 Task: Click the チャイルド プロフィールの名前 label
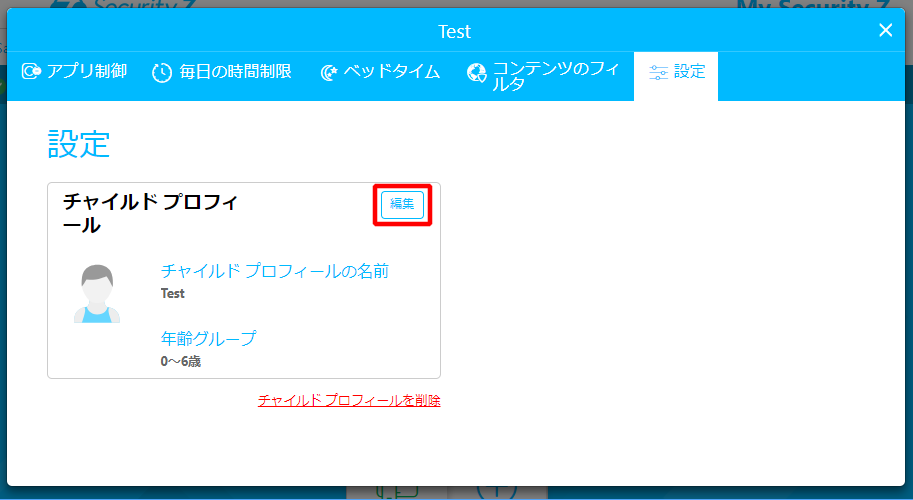[x=274, y=271]
